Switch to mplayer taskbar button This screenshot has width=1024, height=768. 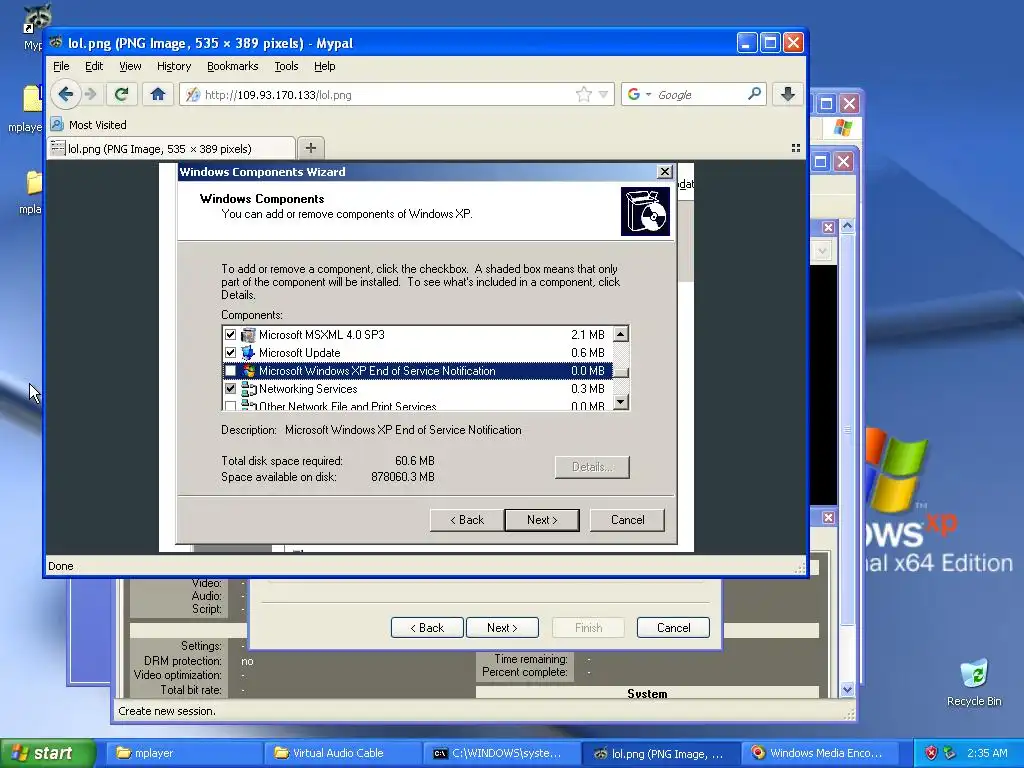[184, 753]
